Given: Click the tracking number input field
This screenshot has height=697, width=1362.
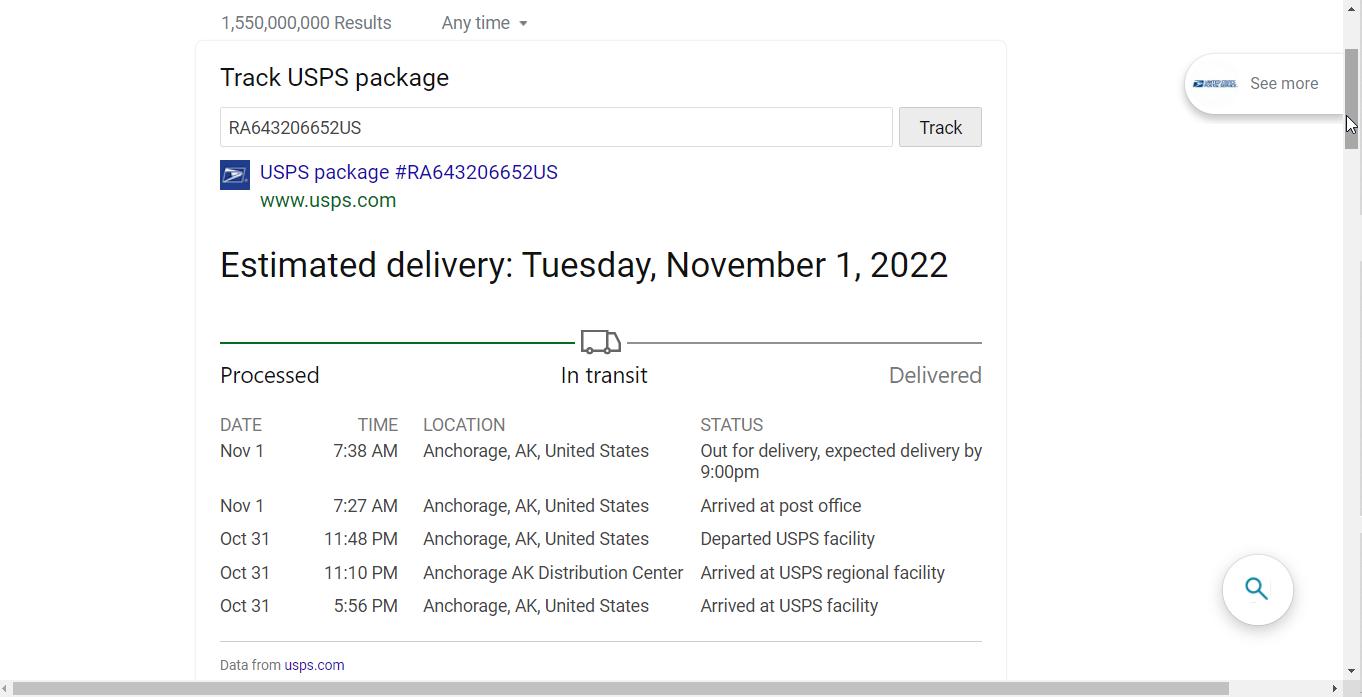Looking at the screenshot, I should [555, 128].
